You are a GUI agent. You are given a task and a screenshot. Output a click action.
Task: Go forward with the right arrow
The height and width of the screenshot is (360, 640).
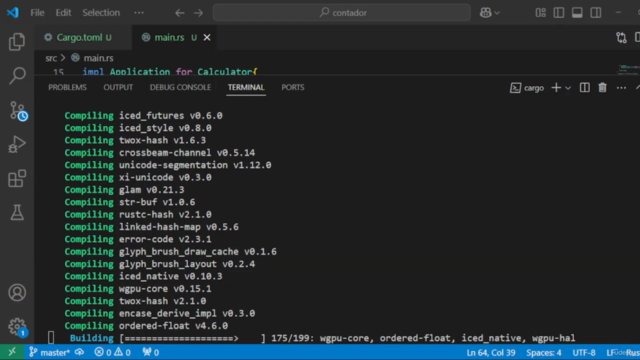(198, 13)
